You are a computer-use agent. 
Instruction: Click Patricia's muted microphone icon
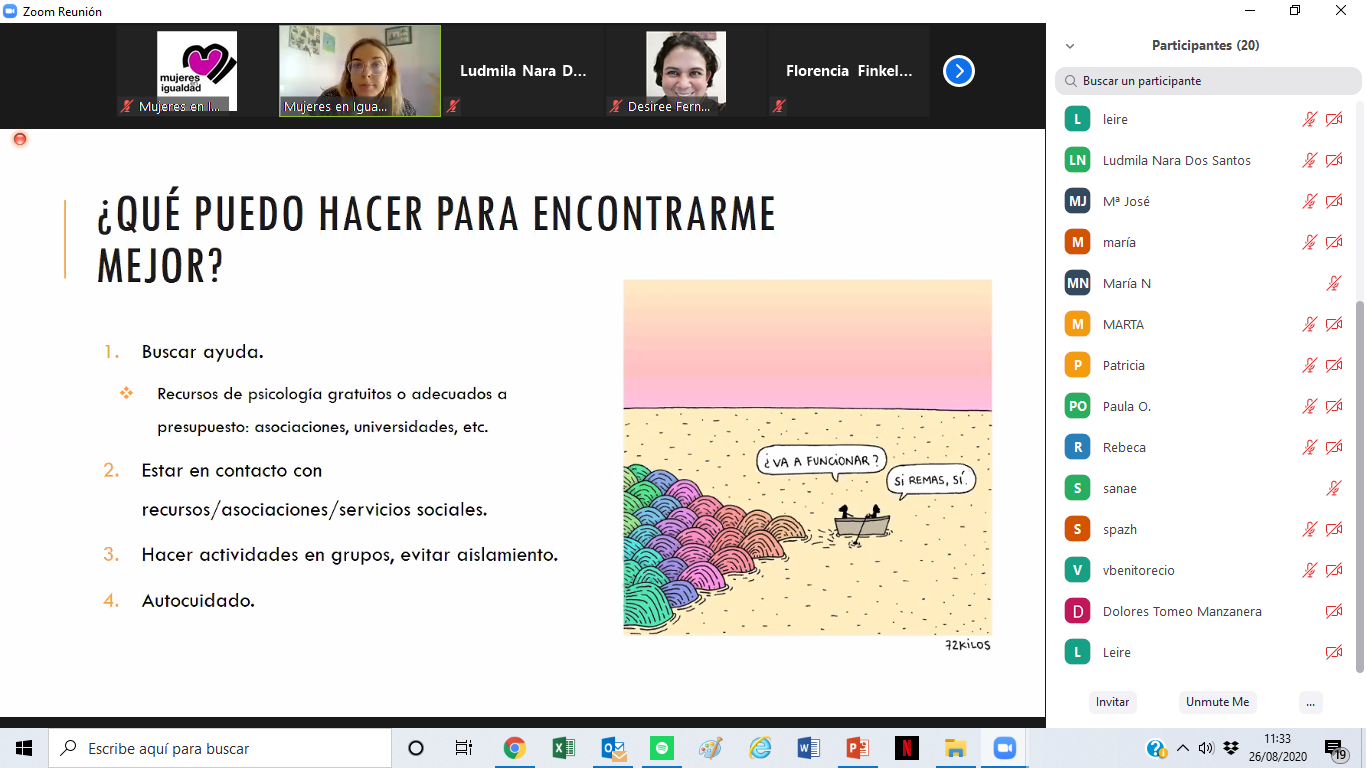click(1309, 365)
